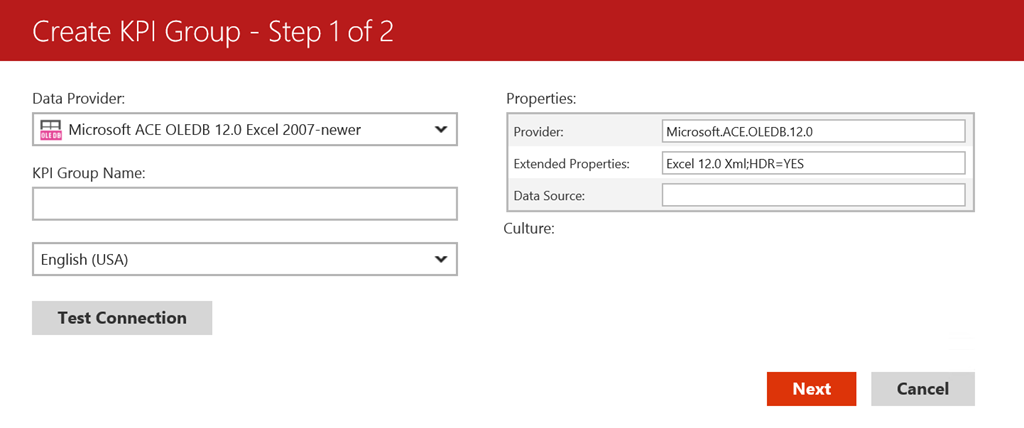Screen dimensions: 1024x428
Task: Click the Properties section label
Action: click(x=541, y=98)
